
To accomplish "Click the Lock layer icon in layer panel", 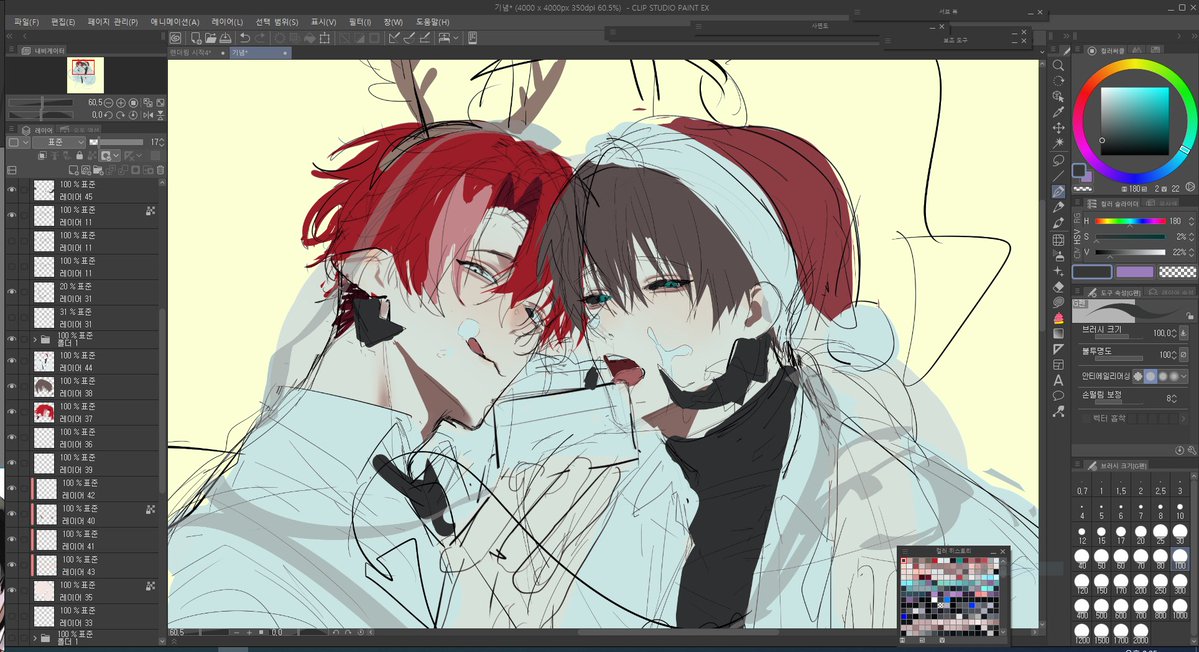I will click(80, 156).
